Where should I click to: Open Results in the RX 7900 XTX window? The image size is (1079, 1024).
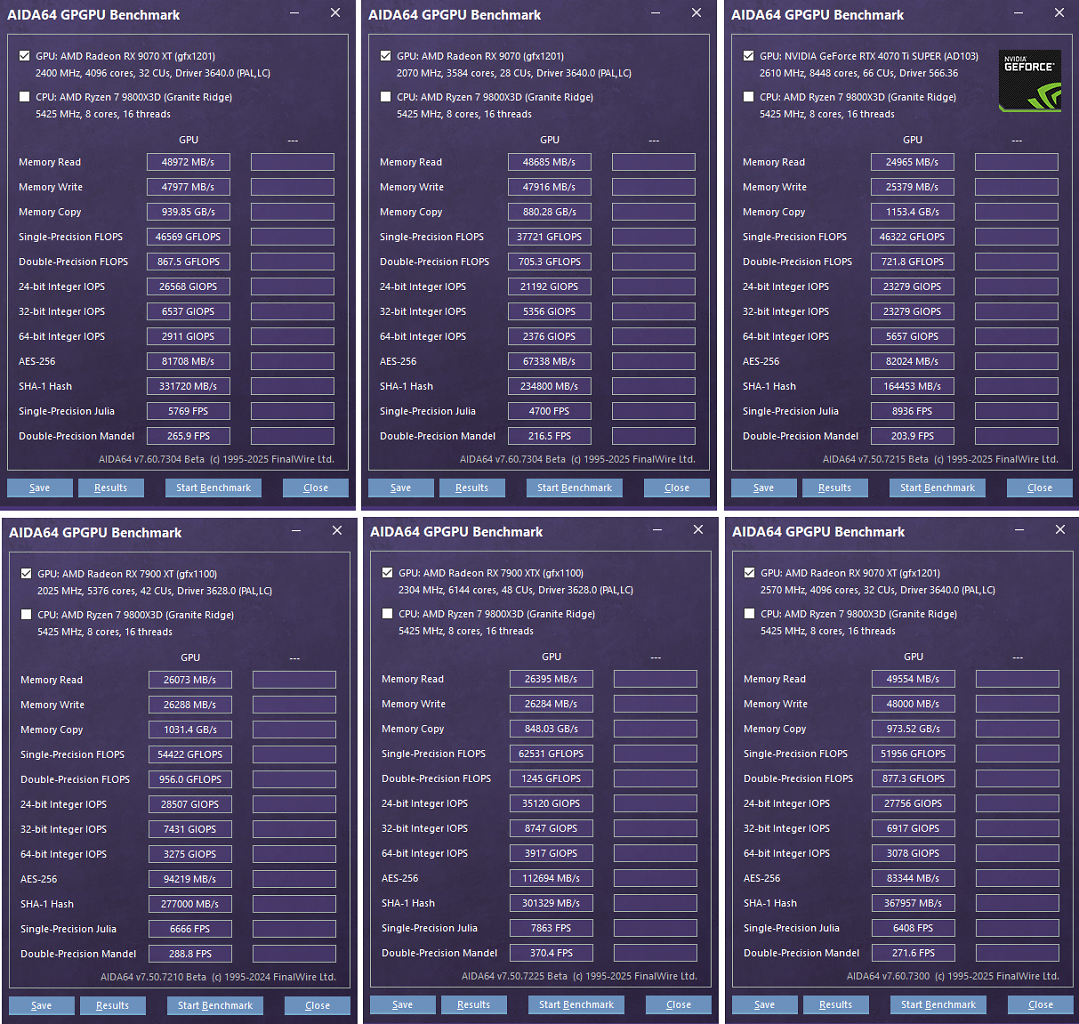(474, 1005)
